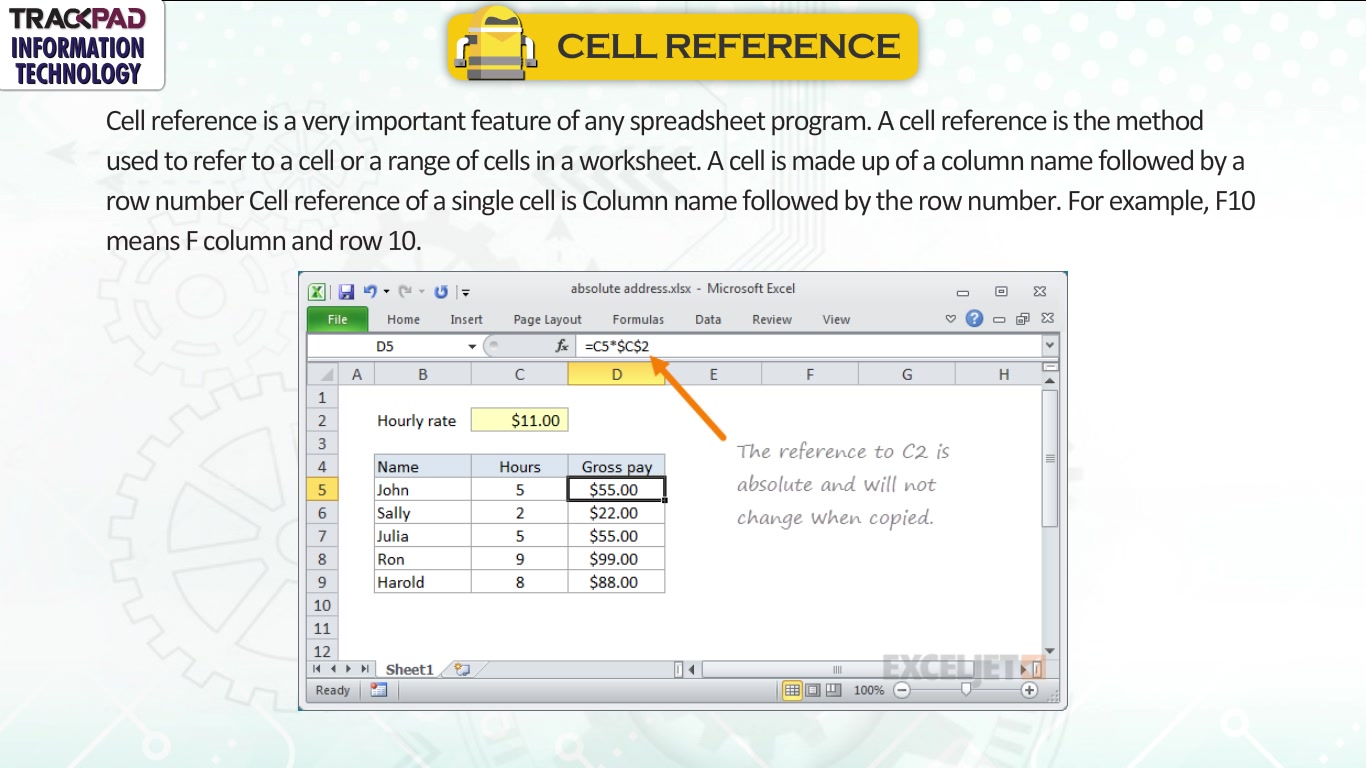Go to last sheet navigation arrow
This screenshot has width=1366, height=768.
tap(364, 669)
